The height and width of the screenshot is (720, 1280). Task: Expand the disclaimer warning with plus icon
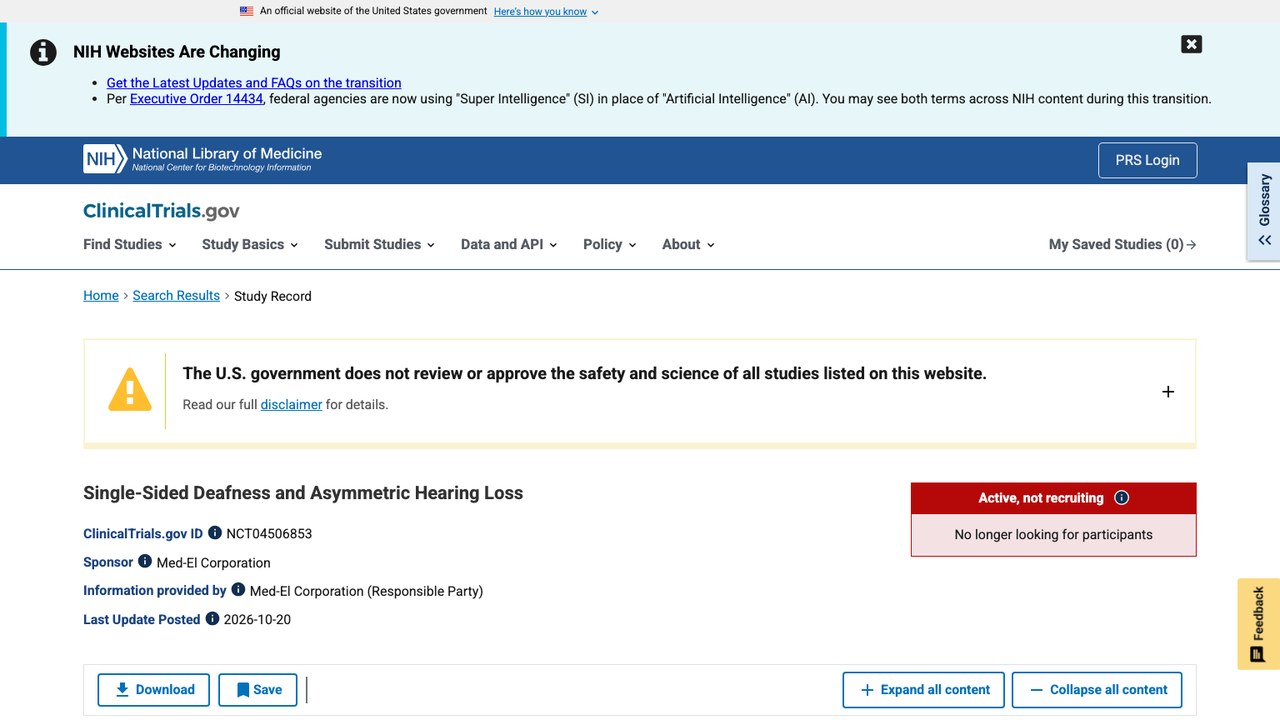[1168, 392]
